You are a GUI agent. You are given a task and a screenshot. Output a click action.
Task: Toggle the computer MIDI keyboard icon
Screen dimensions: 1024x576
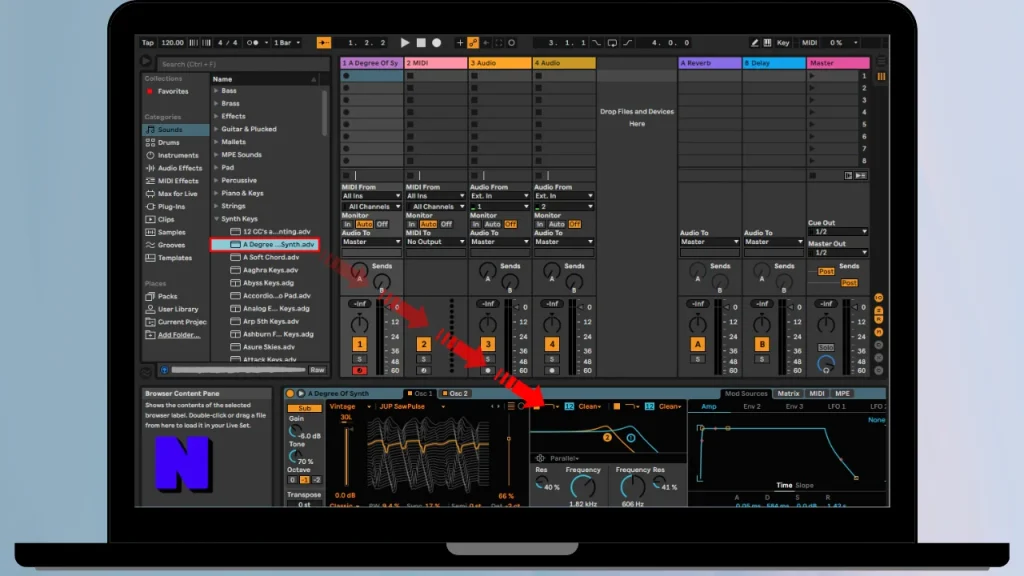(x=767, y=42)
